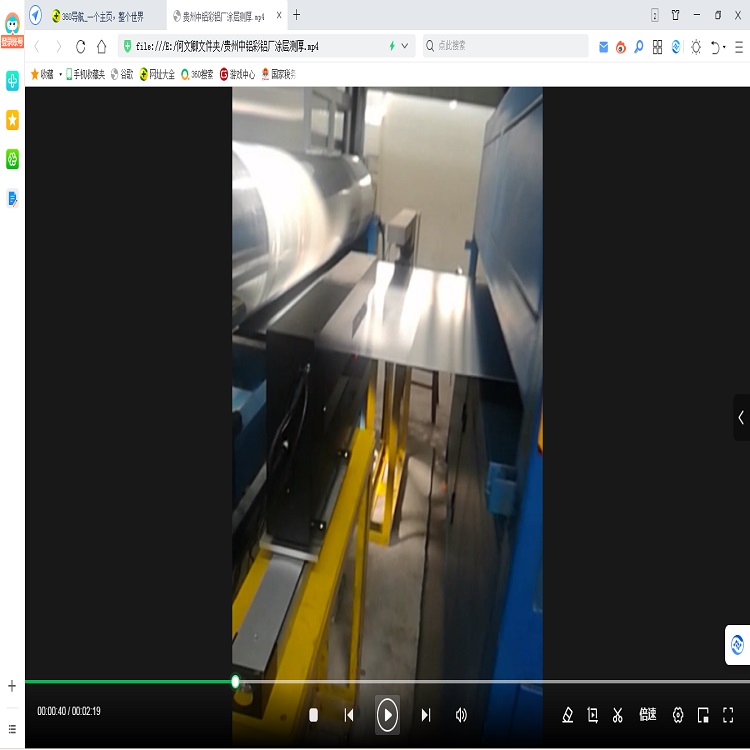
Task: Toggle fullscreen video mode
Action: point(728,715)
